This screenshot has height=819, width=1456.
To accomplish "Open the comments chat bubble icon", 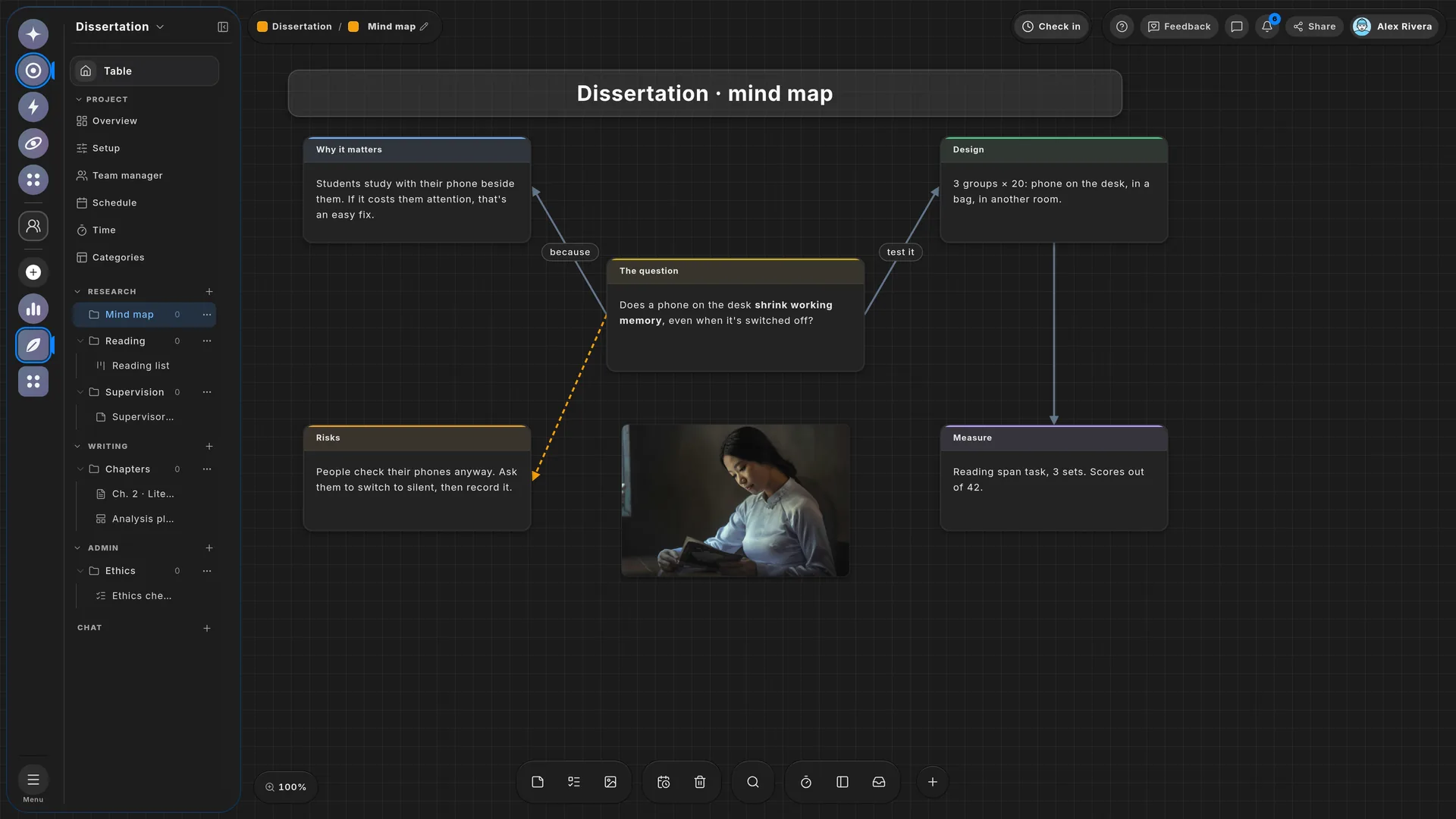I will click(1237, 27).
